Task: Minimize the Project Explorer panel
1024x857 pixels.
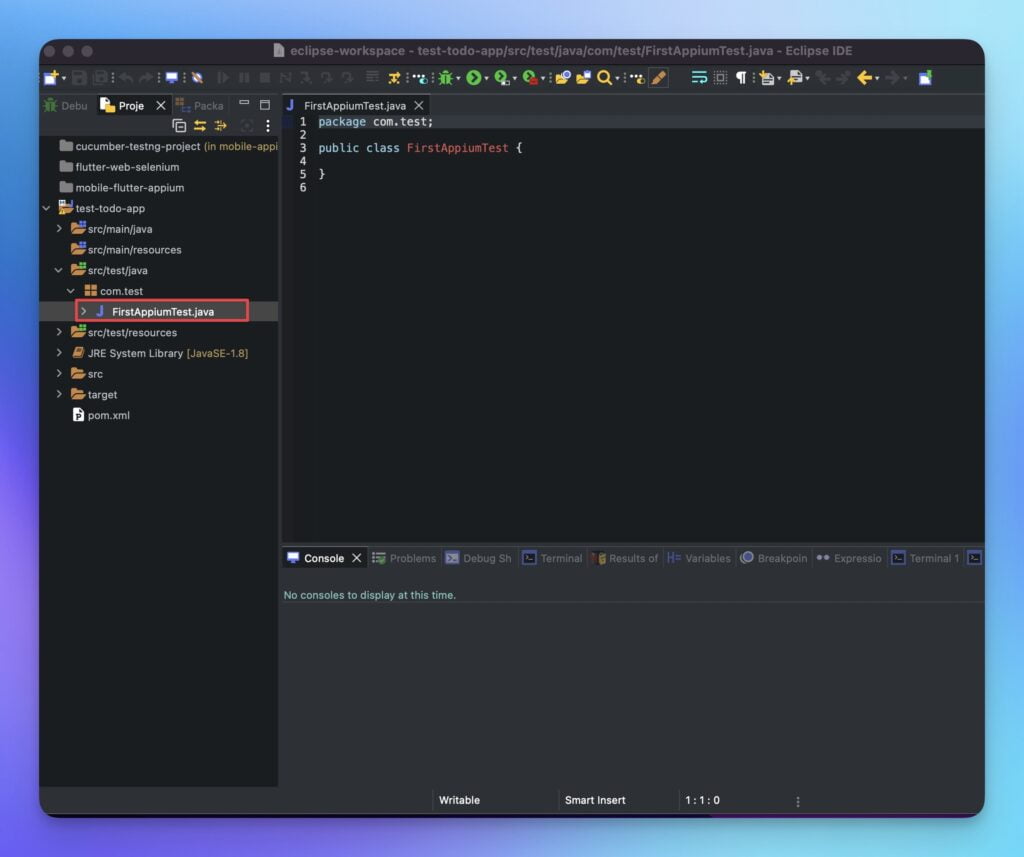Action: point(244,103)
